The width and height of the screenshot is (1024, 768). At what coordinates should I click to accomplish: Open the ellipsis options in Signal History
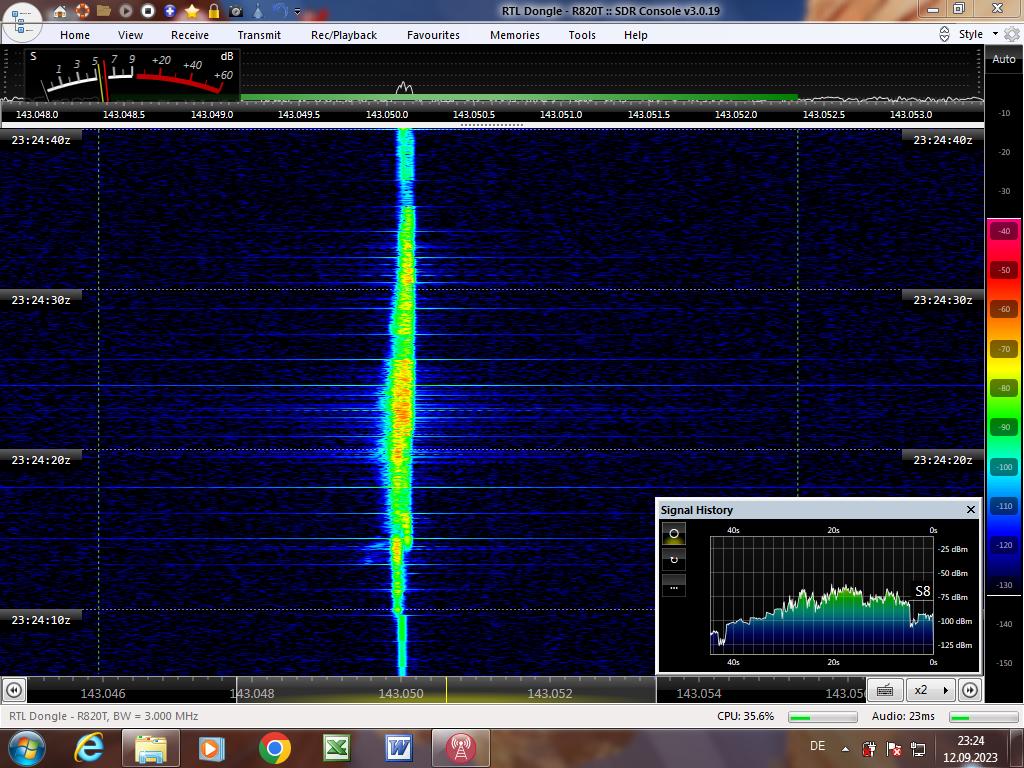674,586
